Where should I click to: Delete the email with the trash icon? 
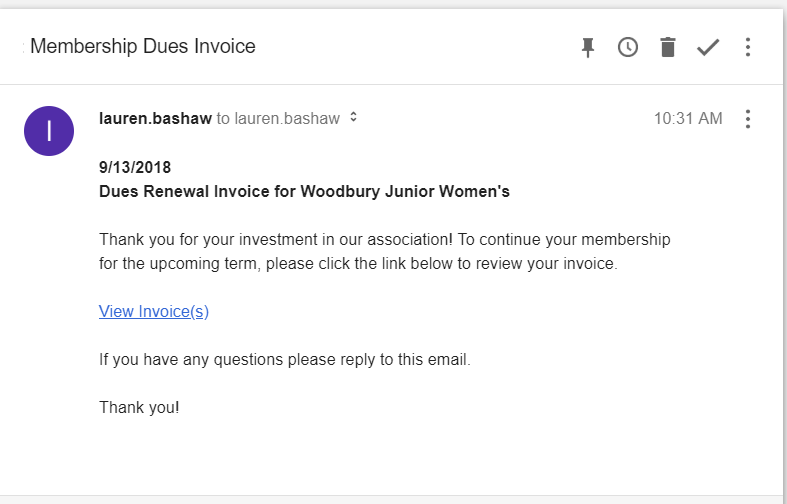[x=668, y=47]
